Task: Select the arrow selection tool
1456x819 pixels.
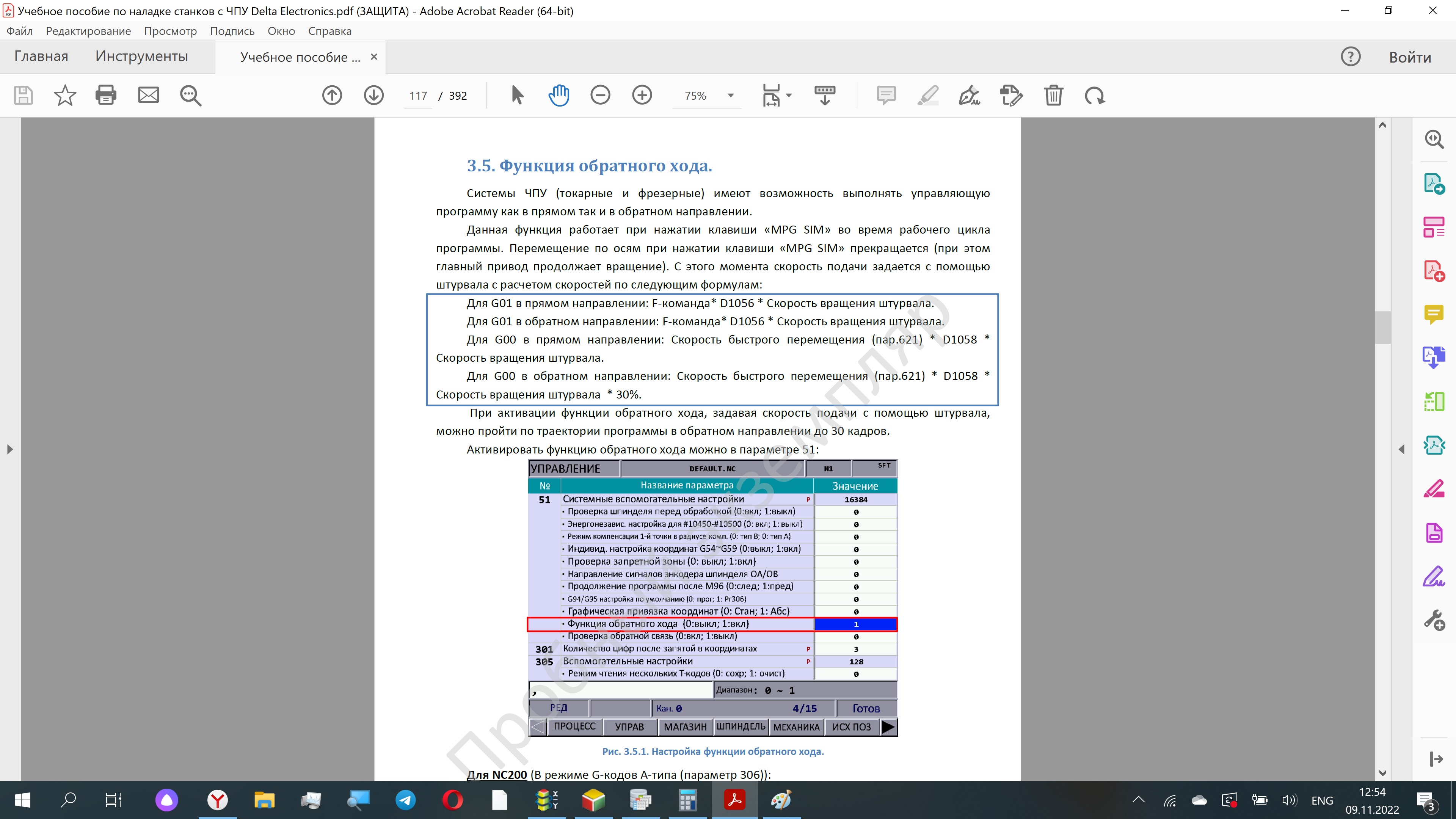Action: (x=516, y=95)
